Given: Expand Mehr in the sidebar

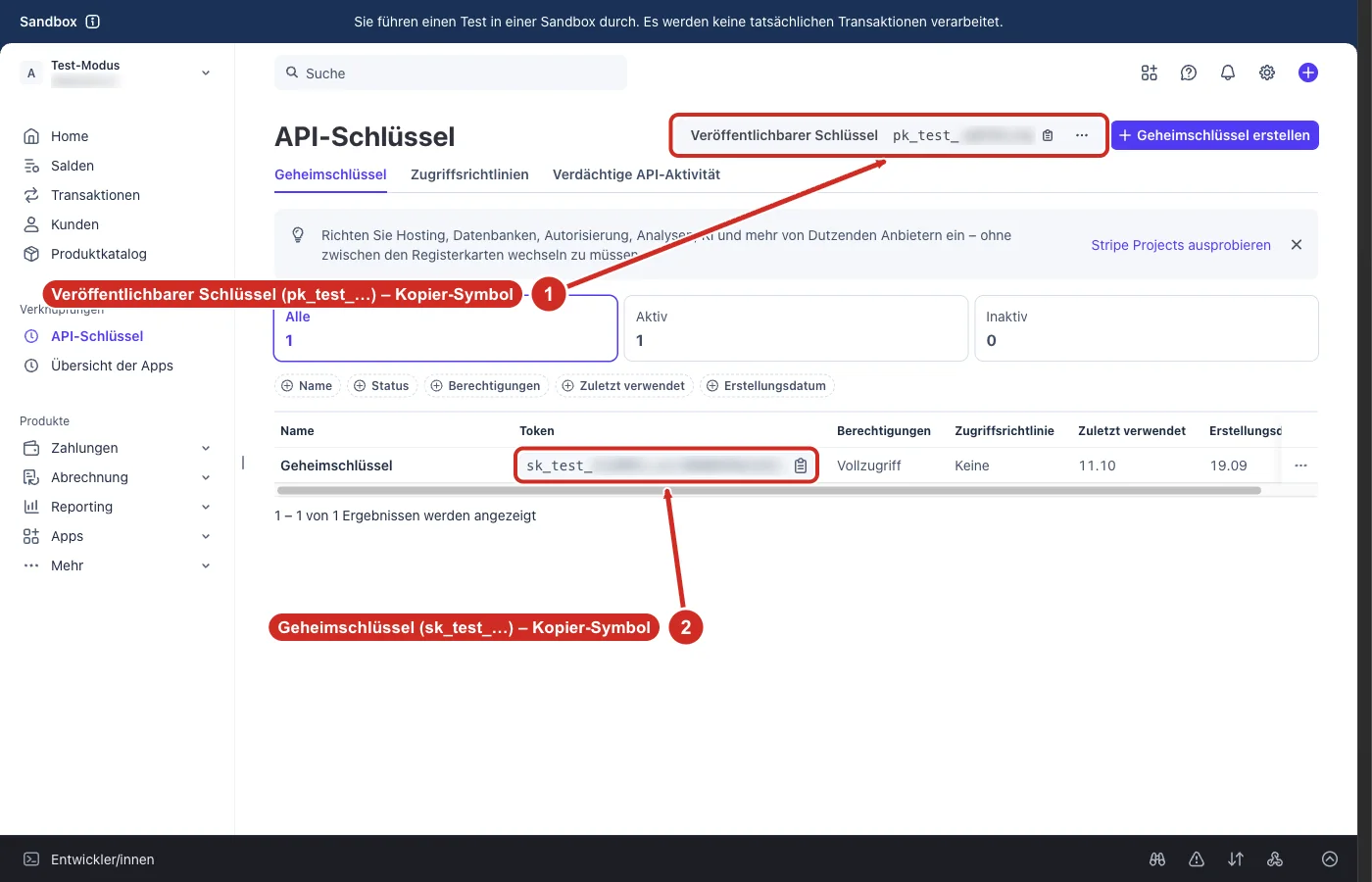Looking at the screenshot, I should pos(118,565).
